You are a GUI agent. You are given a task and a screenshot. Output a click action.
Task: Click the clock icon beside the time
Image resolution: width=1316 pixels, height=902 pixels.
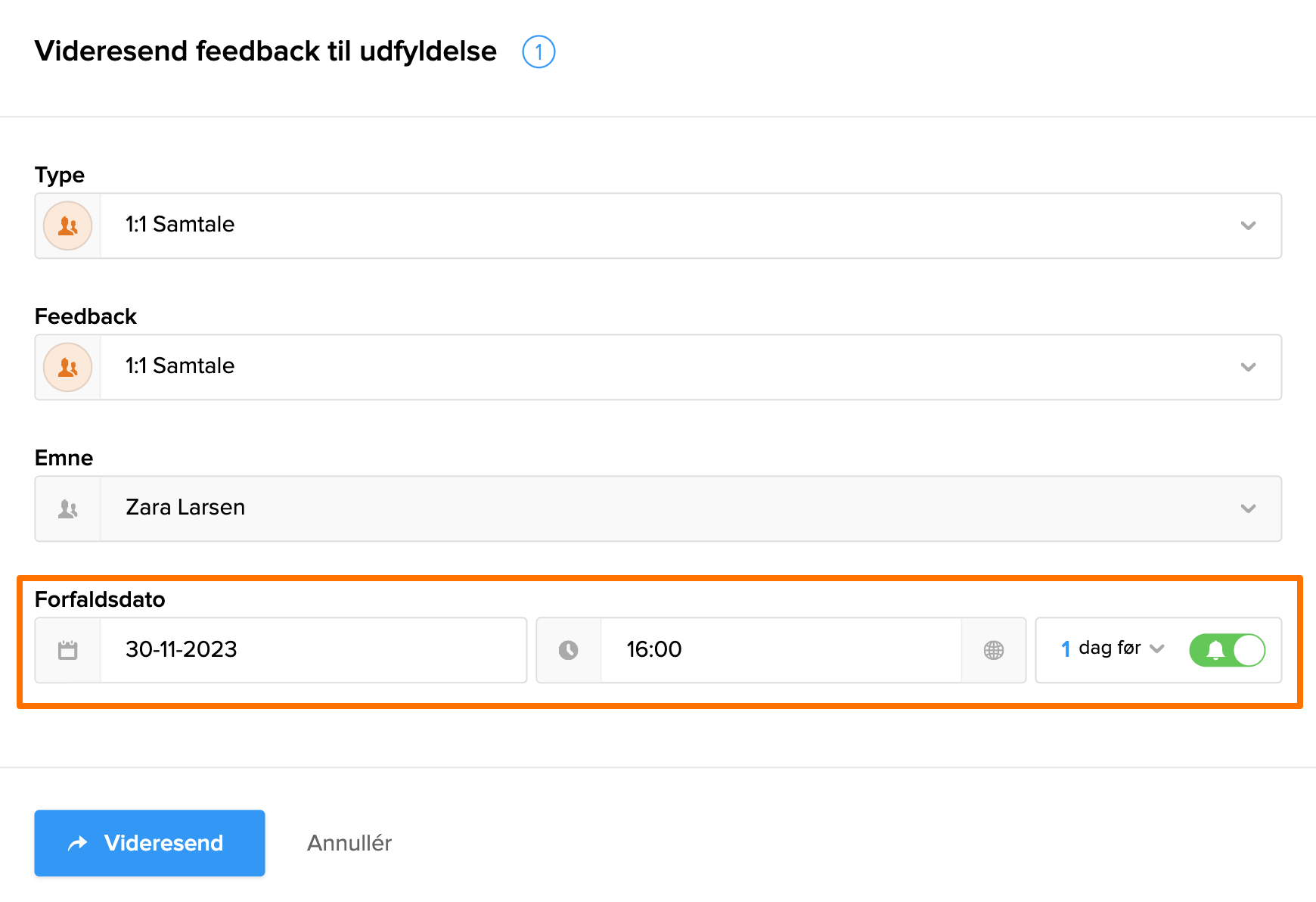click(569, 650)
